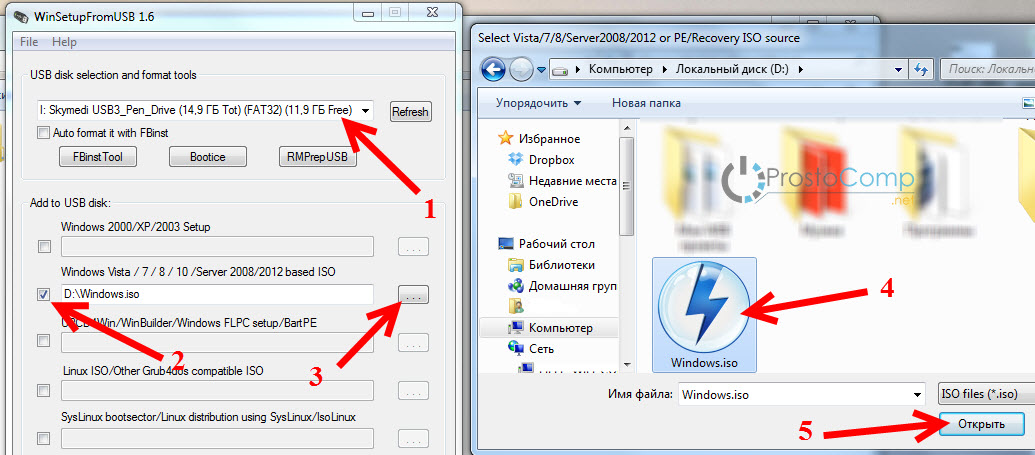Browse for SysLinux/IsoLinux distribution
Image resolution: width=1035 pixels, height=455 pixels.
(413, 438)
